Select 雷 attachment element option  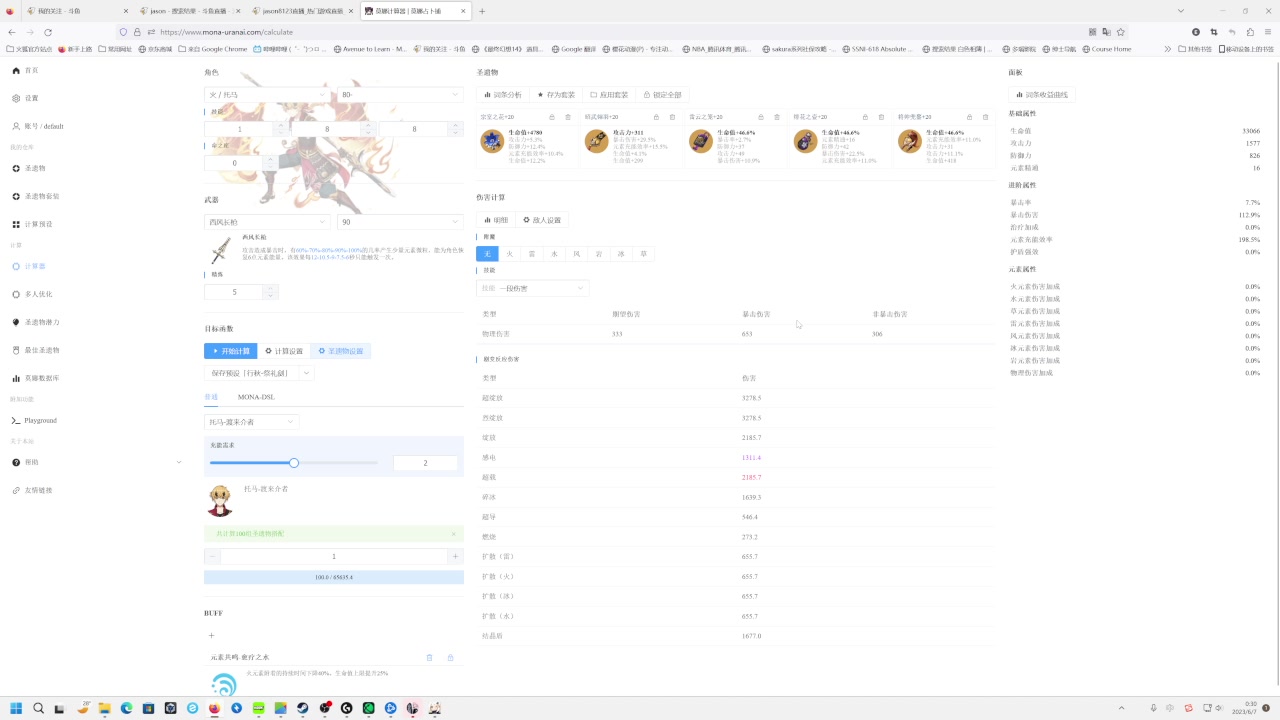pos(532,254)
